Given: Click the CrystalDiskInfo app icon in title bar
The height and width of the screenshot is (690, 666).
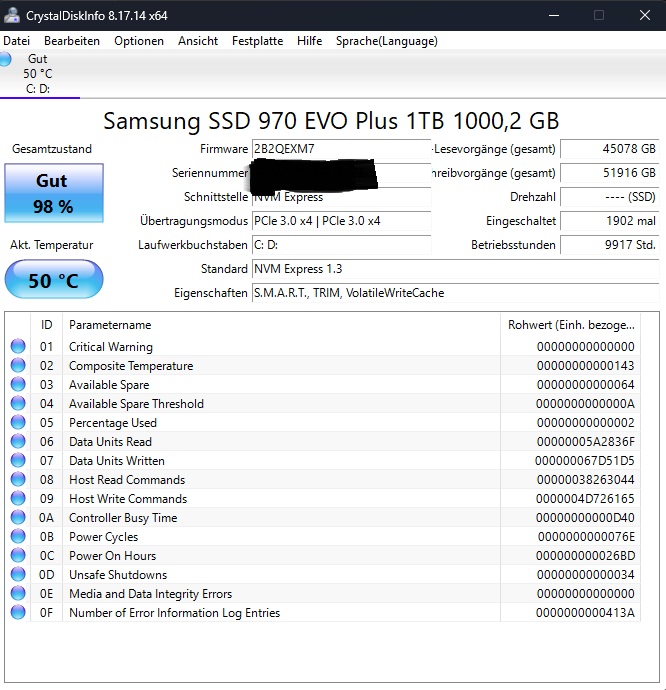Looking at the screenshot, I should [x=12, y=15].
